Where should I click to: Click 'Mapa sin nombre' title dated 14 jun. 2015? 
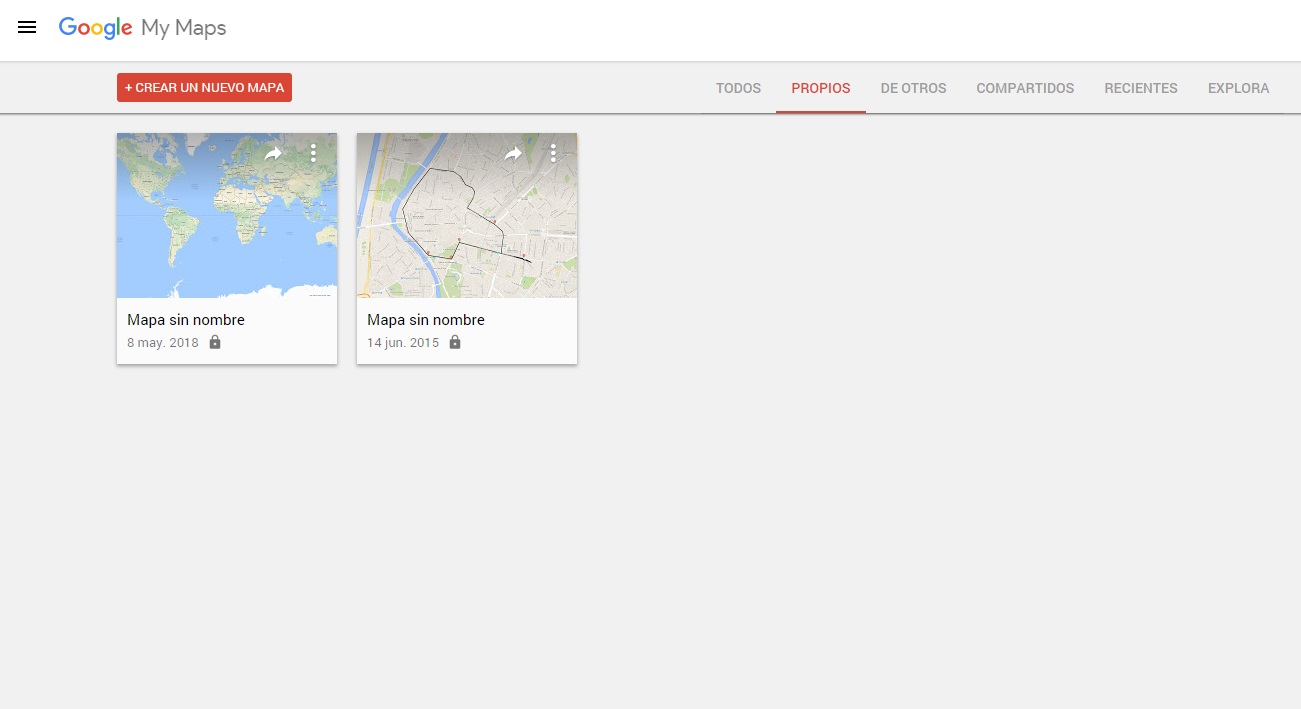(x=426, y=320)
